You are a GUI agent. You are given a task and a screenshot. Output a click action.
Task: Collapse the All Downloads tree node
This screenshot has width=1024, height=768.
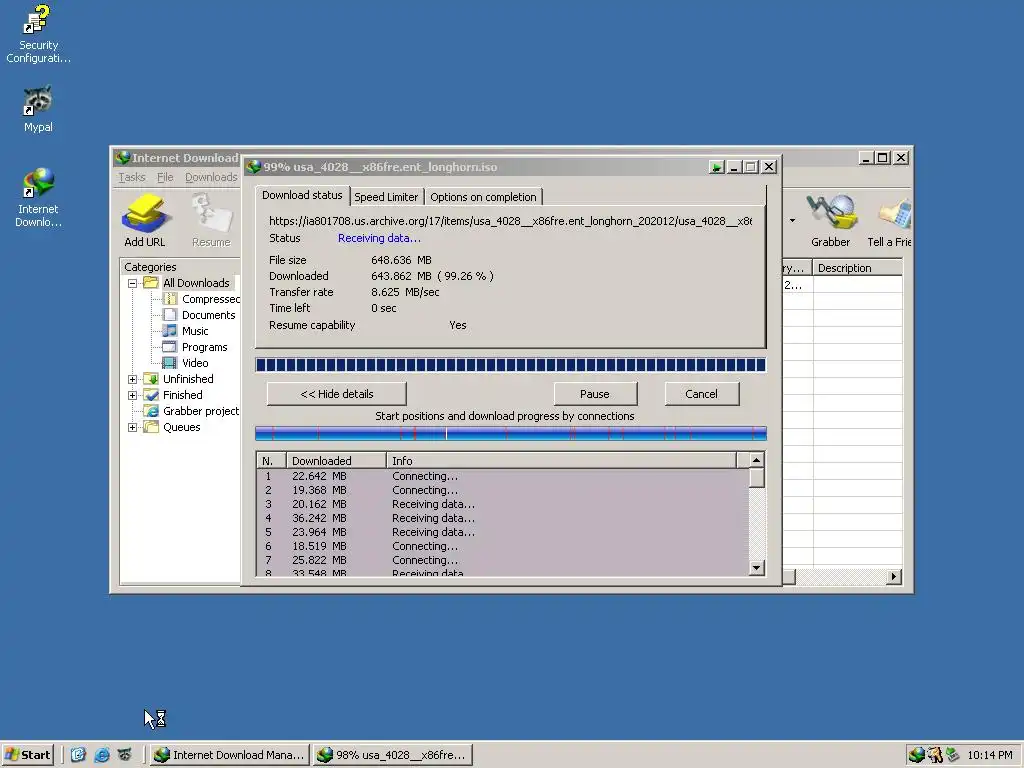[133, 283]
